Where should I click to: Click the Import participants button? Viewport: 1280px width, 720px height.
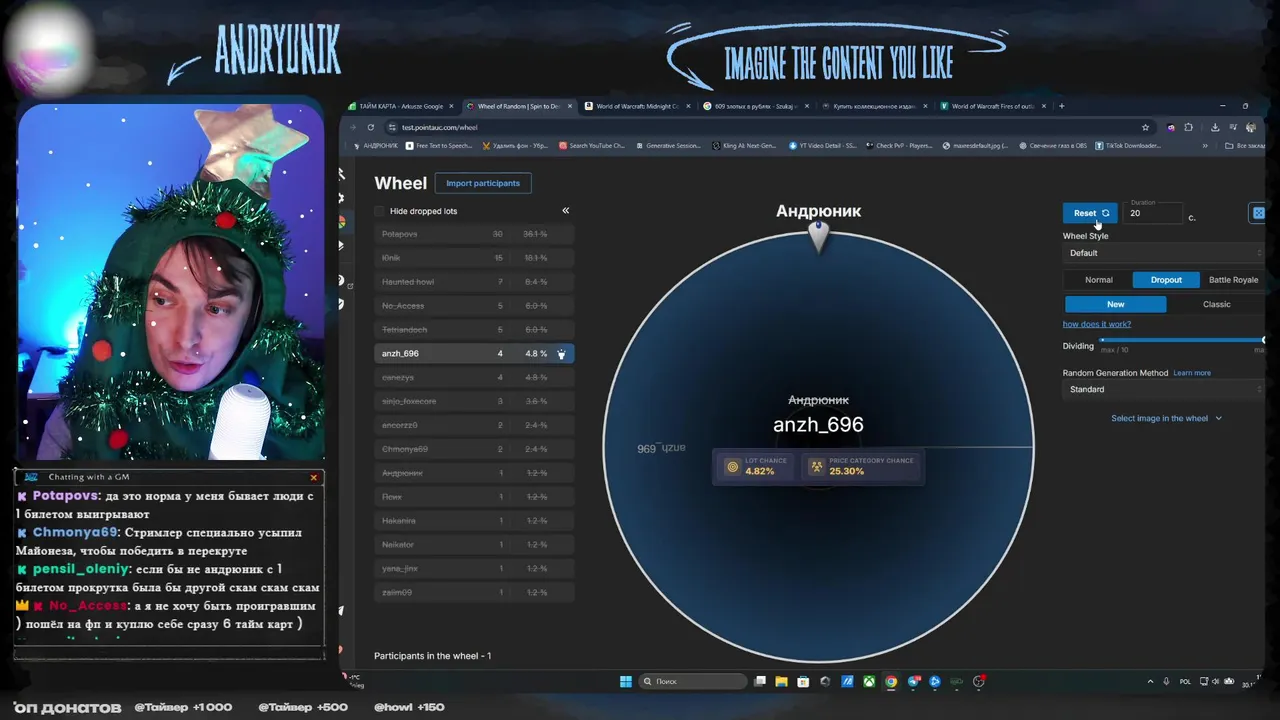click(483, 183)
